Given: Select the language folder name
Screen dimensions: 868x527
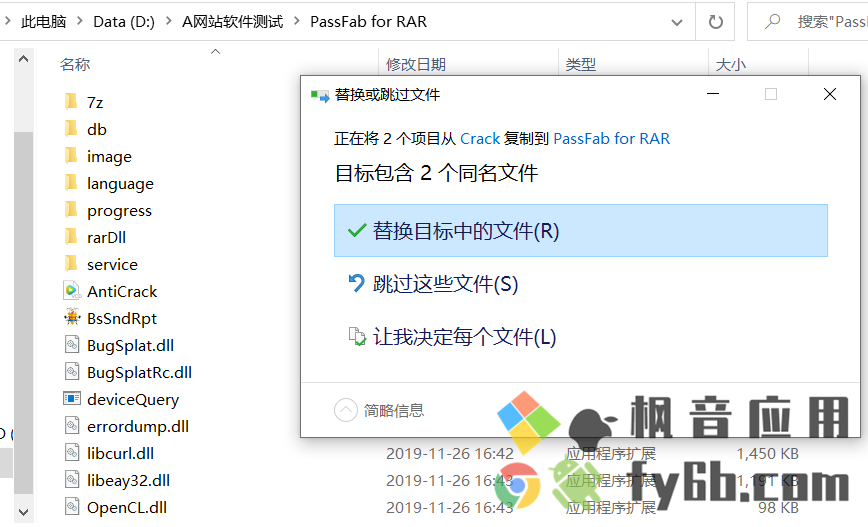Looking at the screenshot, I should (x=120, y=184).
